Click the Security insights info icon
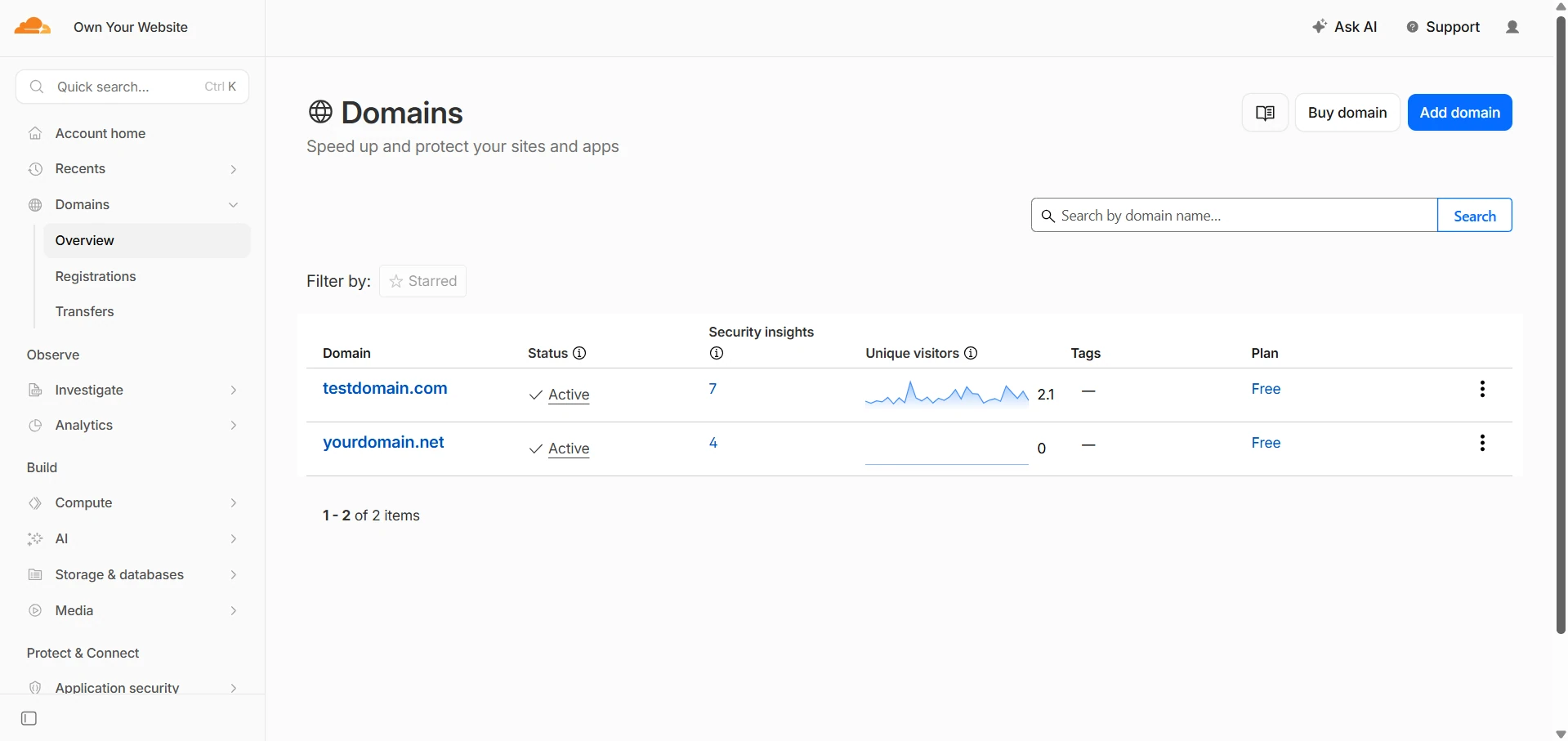Viewport: 1568px width, 741px height. point(717,353)
